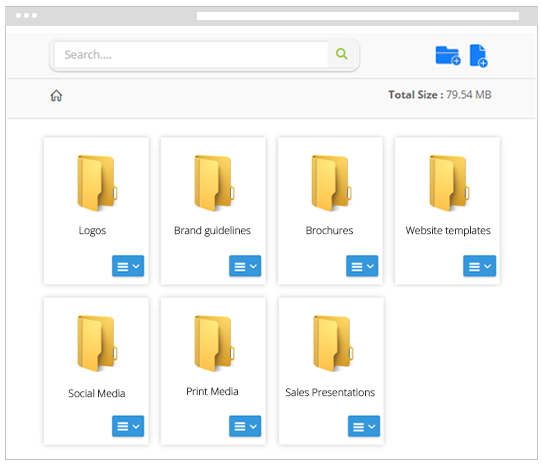Open the Website templates folder icon
This screenshot has height=467, width=542.
click(449, 183)
